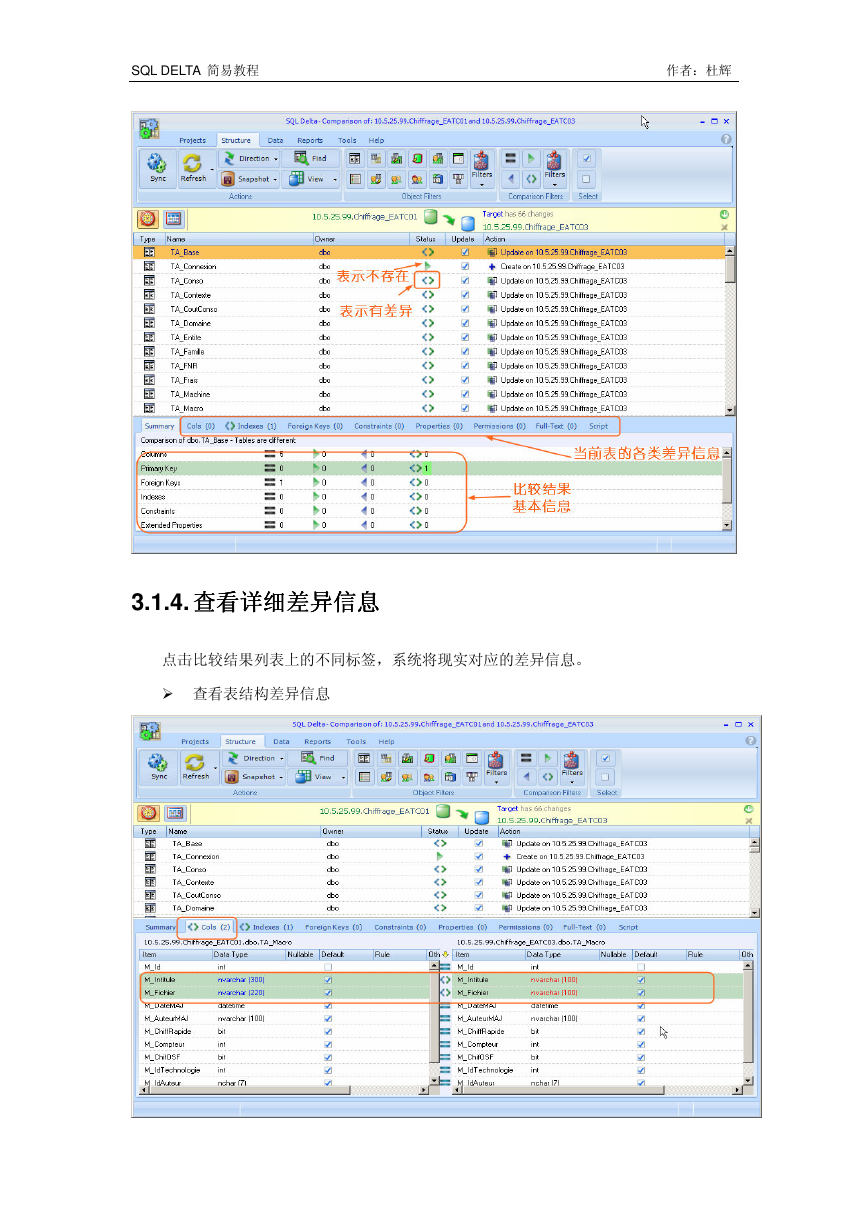
Task: Click the blue target database icon in the upper window
Action: [468, 222]
